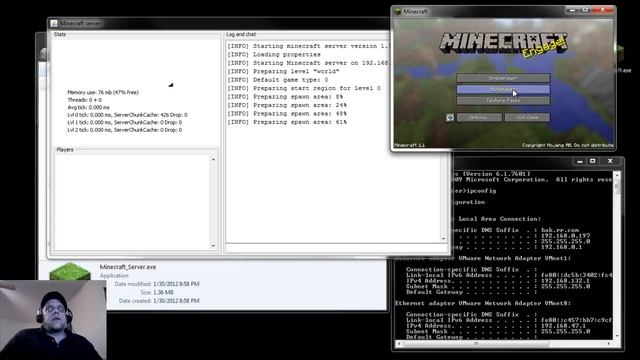Maximize the command prompt window
The image size is (640, 360).
(x=593, y=162)
